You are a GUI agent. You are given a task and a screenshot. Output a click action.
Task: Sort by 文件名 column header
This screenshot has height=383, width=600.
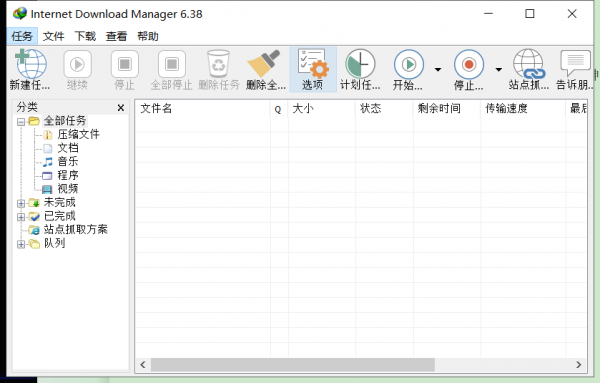click(x=203, y=109)
